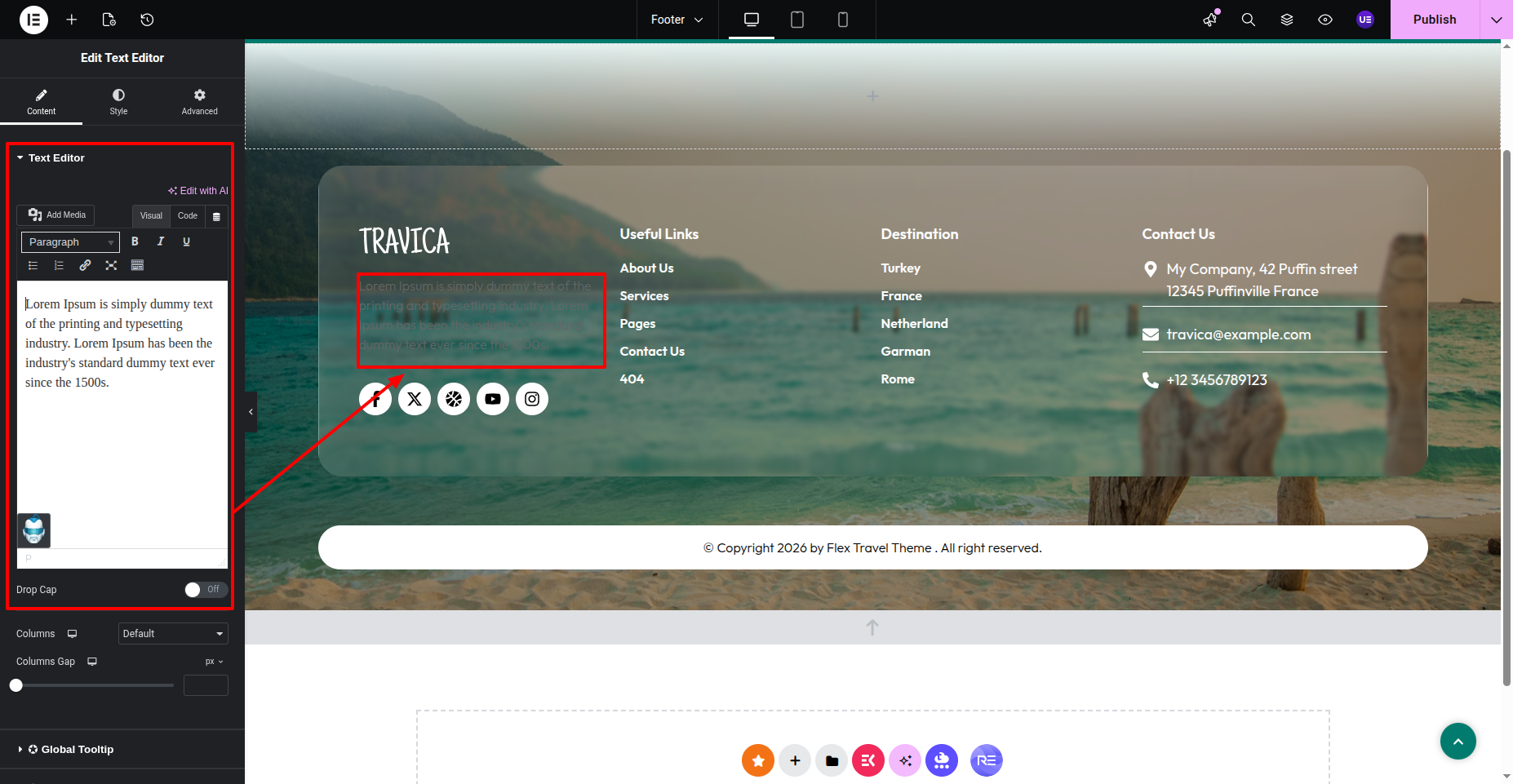Click the Publish button
Image resolution: width=1513 pixels, height=784 pixels.
1434,20
